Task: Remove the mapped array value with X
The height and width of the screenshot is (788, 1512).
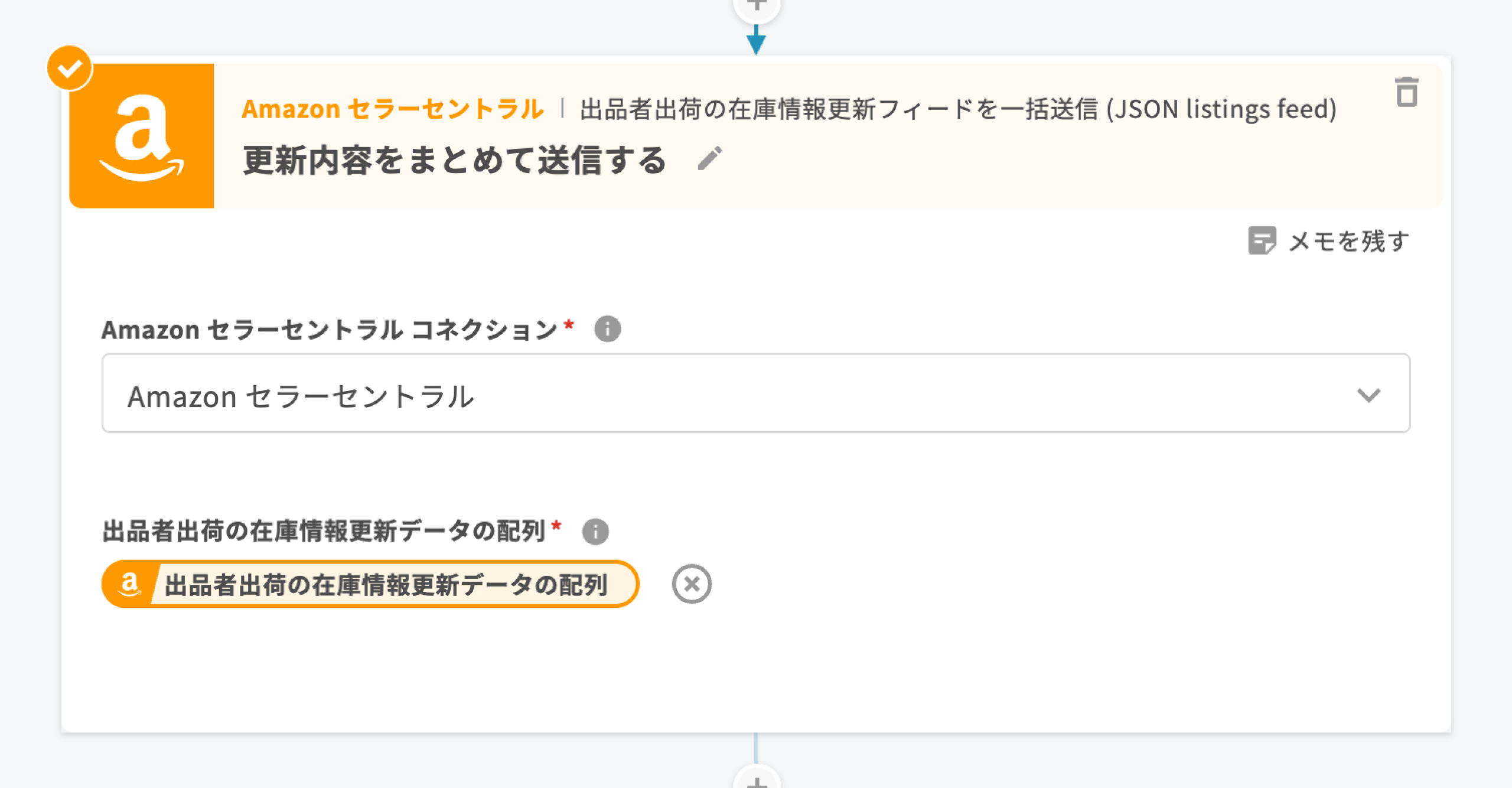Action: point(691,584)
